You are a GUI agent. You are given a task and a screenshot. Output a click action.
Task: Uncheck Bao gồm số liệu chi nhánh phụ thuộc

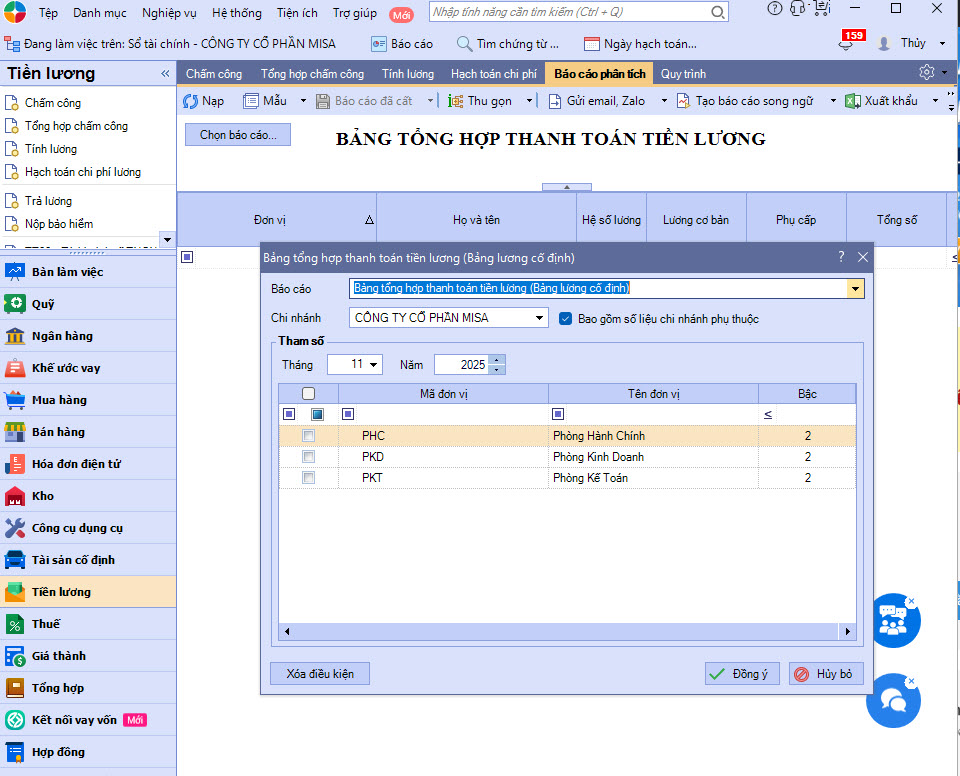coord(566,319)
